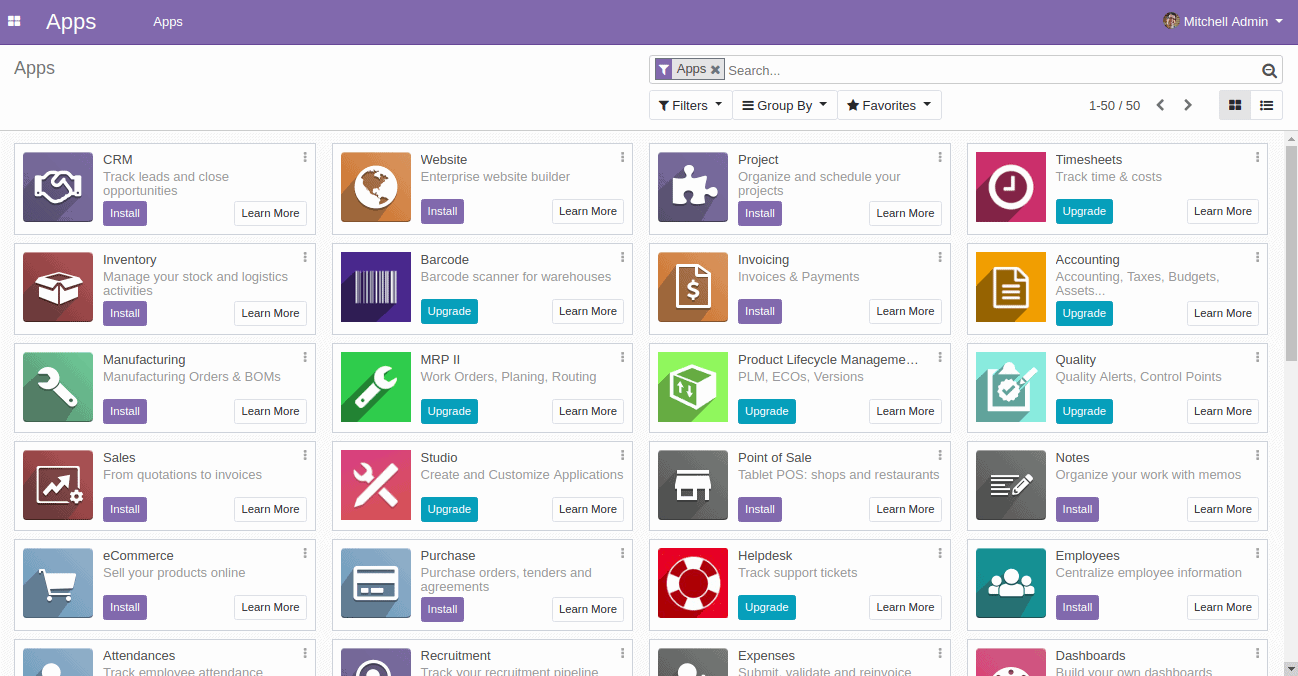The image size is (1298, 676).
Task: Go to next page arrow
Action: 1188,105
